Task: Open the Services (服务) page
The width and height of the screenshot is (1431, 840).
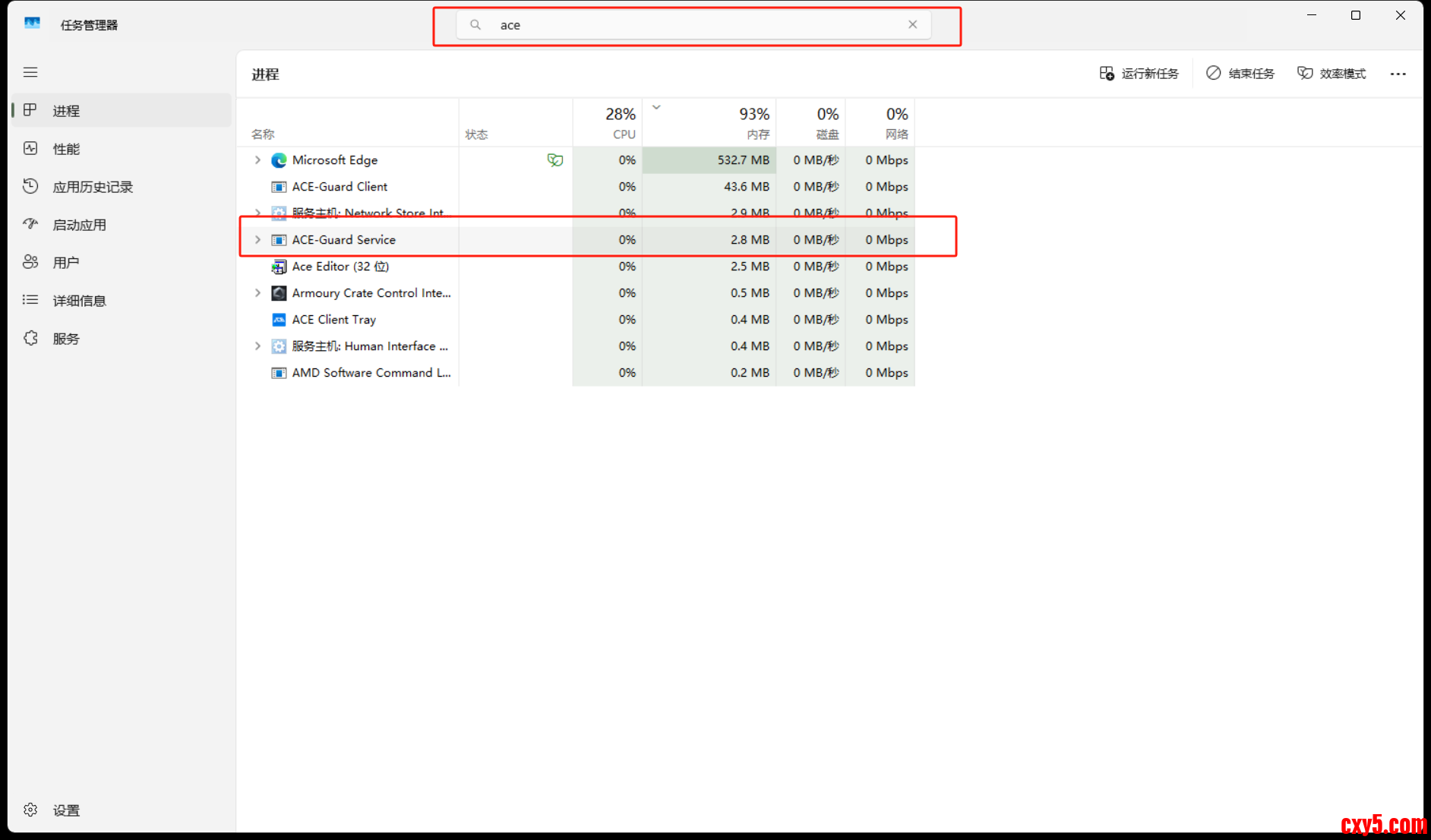Action: [x=66, y=339]
